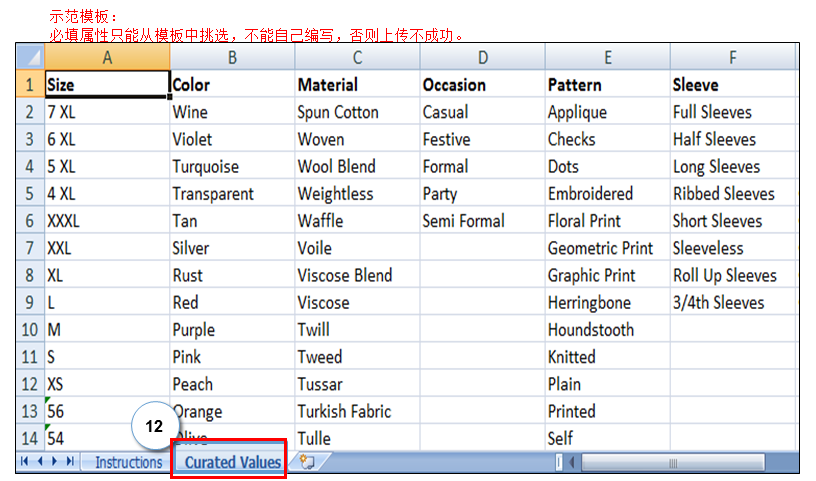Click the Violet cell
The width and height of the screenshot is (816, 481).
click(x=232, y=138)
